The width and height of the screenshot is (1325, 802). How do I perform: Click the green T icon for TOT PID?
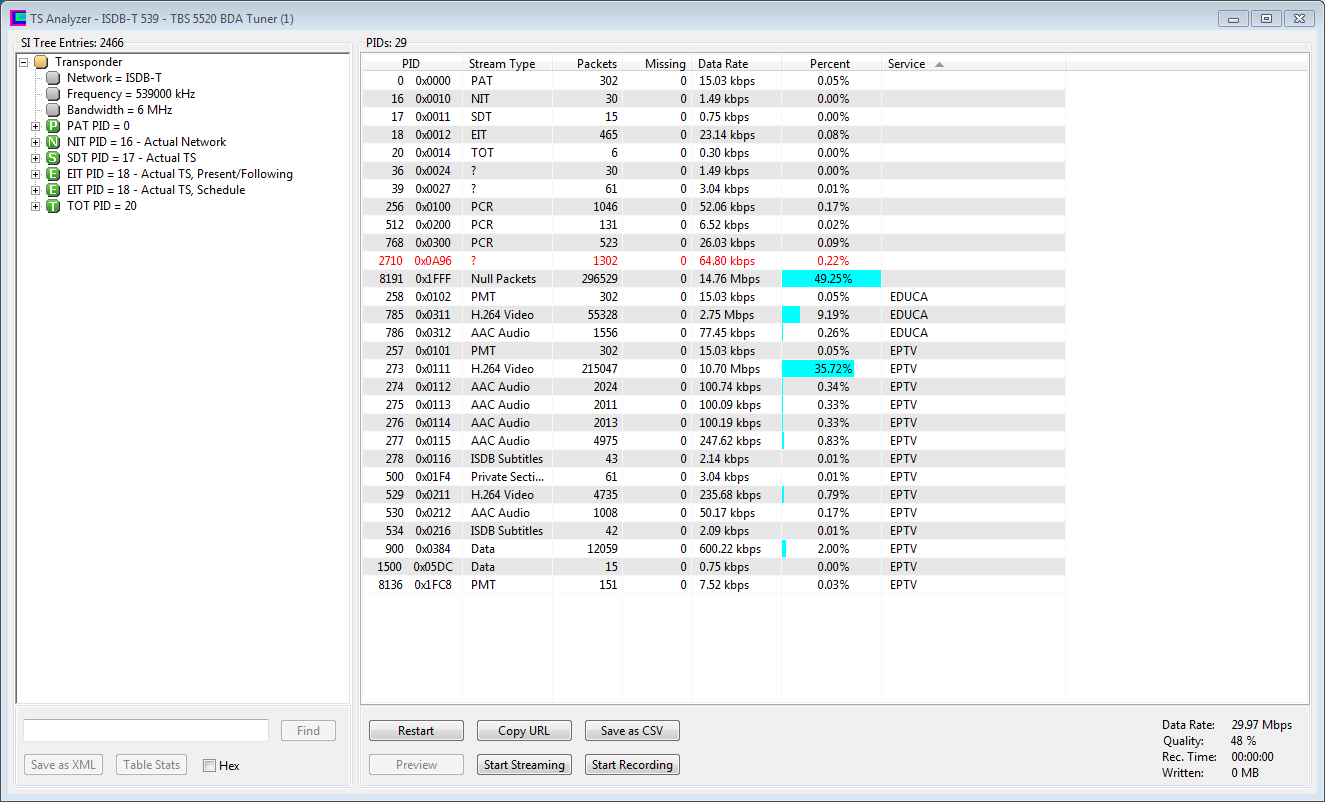[x=53, y=206]
